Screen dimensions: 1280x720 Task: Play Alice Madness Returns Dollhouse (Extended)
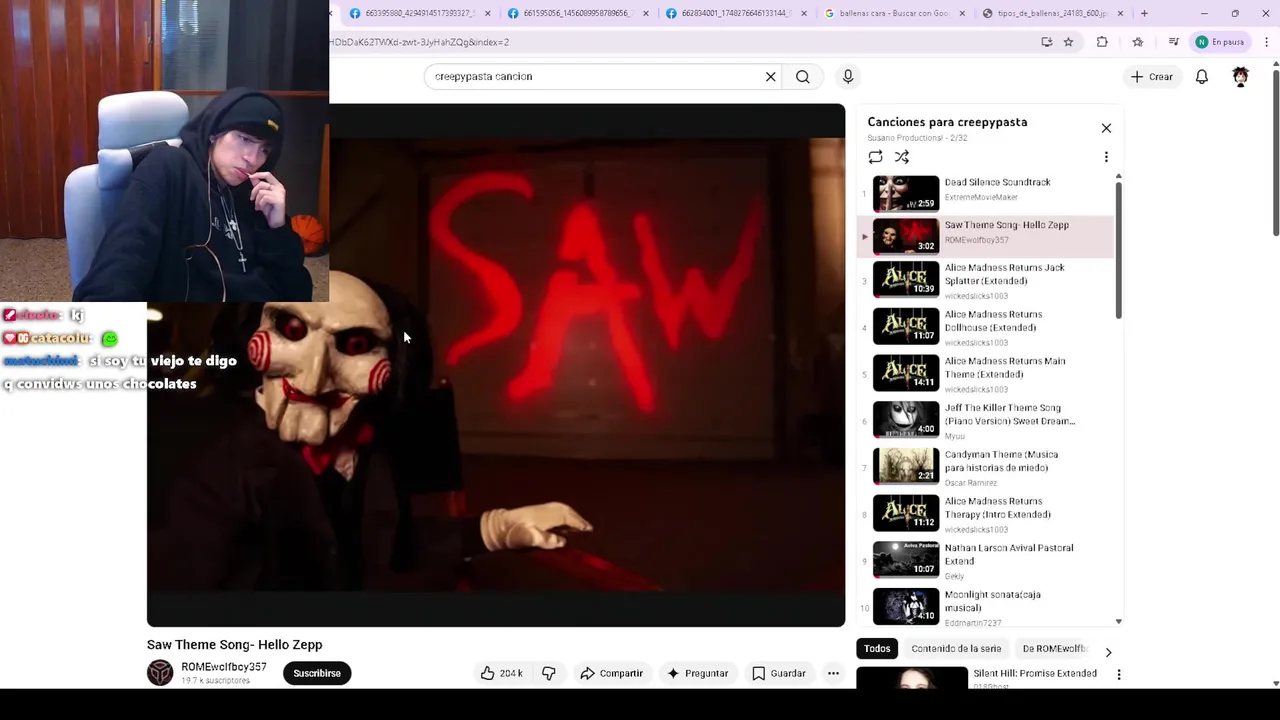click(985, 328)
